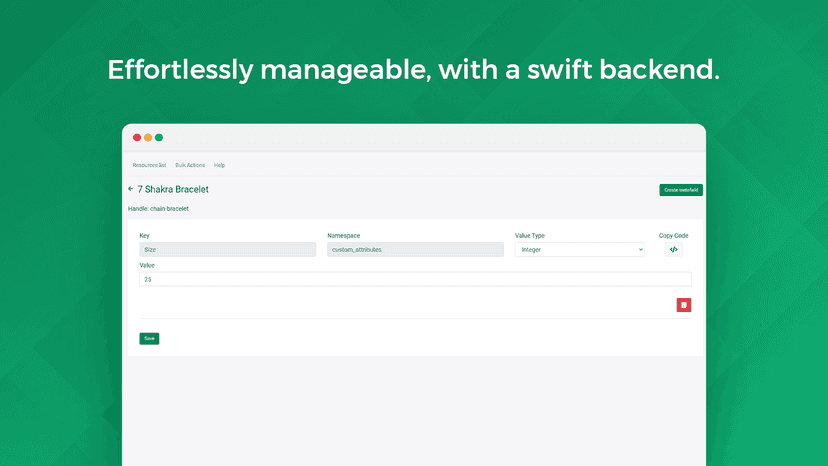Click the green window maximize dot
Image resolution: width=828 pixels, height=466 pixels.
(x=159, y=137)
